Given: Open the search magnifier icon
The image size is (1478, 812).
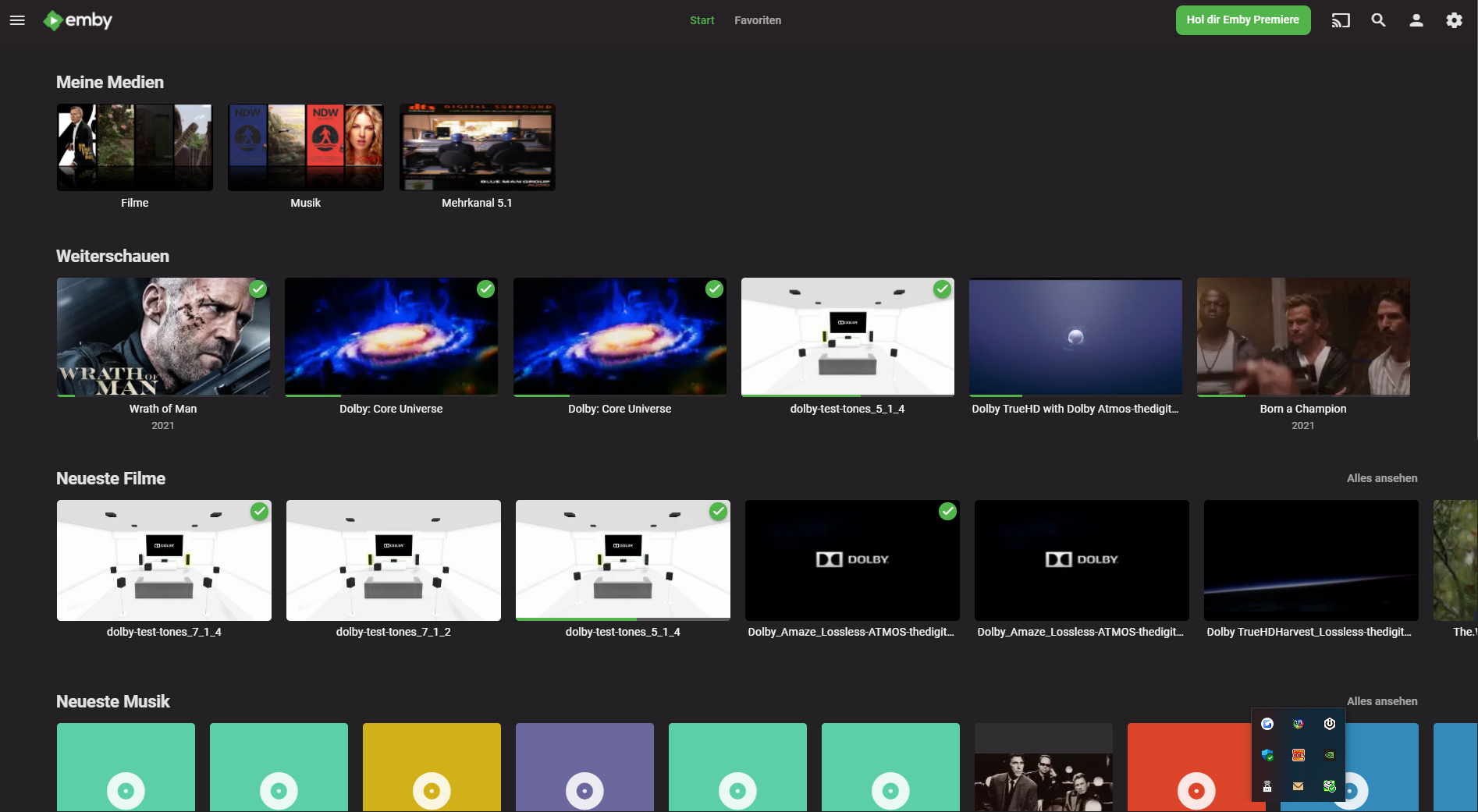Looking at the screenshot, I should [1379, 20].
